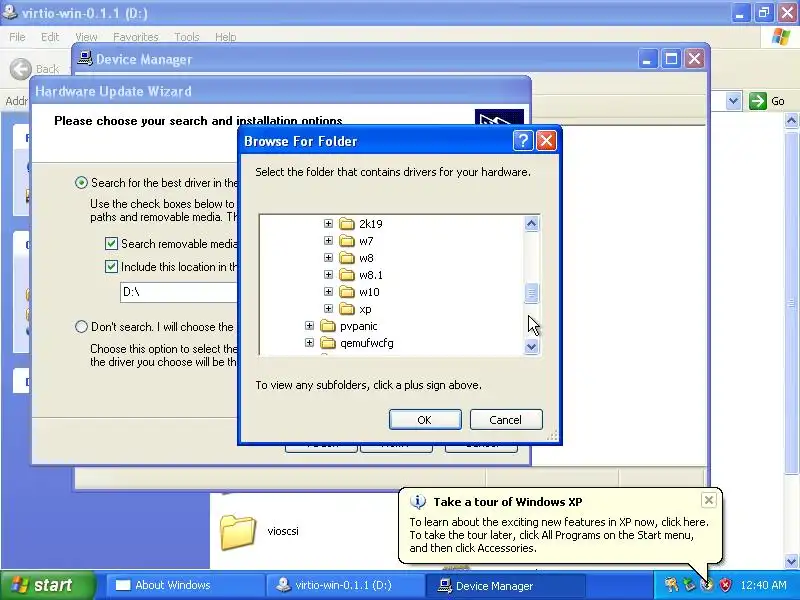Click the Go arrow icon in address bar
800x600 pixels.
click(x=758, y=101)
